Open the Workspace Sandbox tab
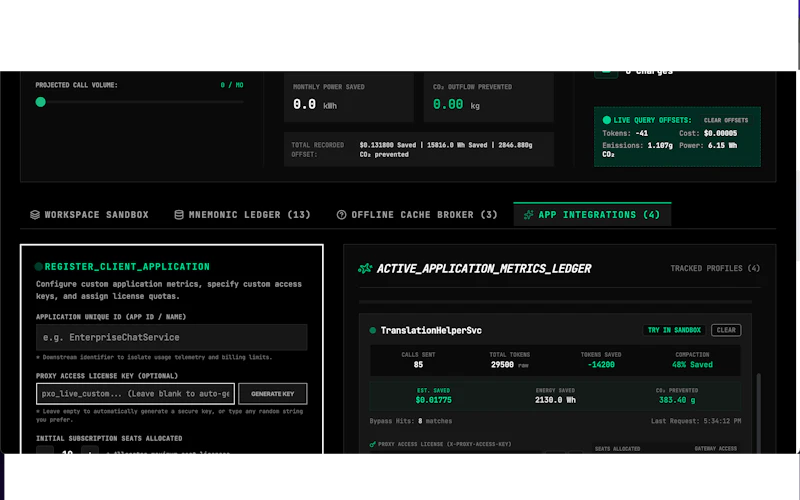The image size is (800, 500). click(89, 215)
